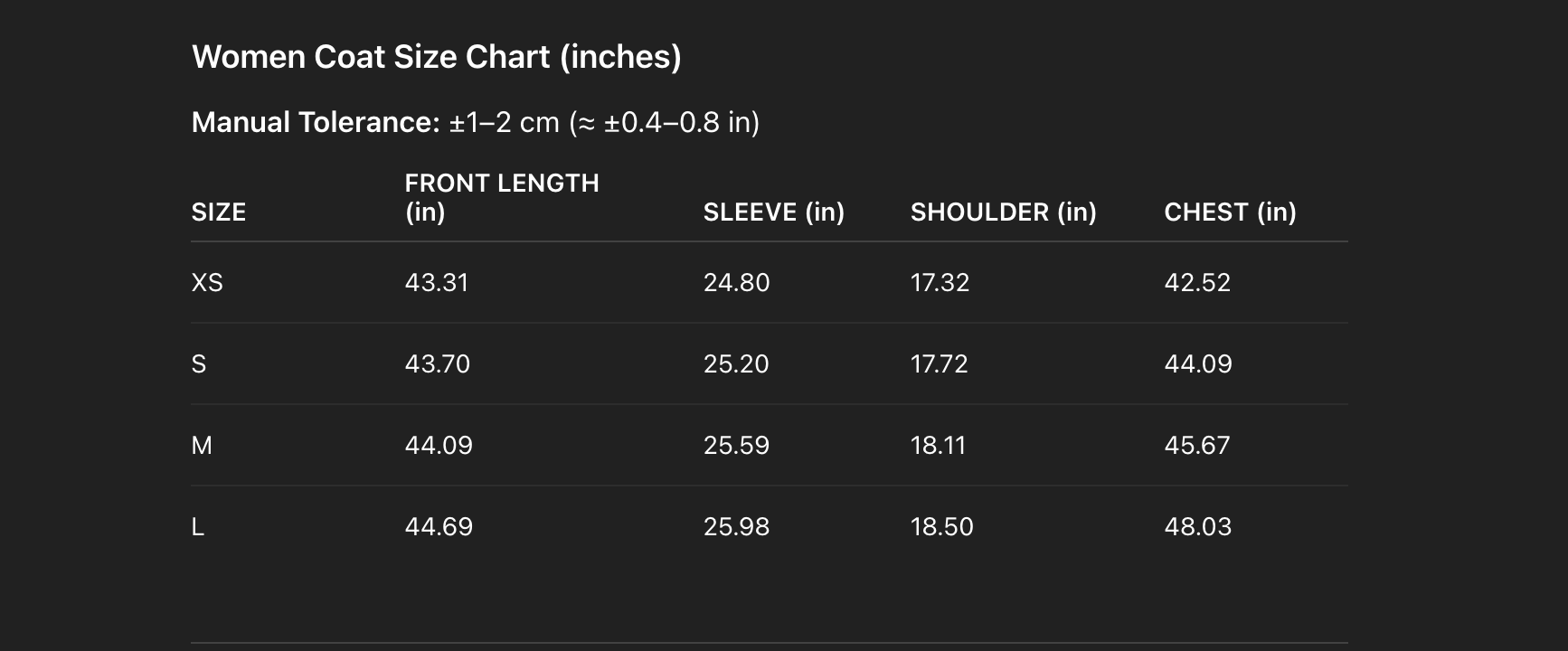Click the S sleeve value 25.20

click(736, 364)
